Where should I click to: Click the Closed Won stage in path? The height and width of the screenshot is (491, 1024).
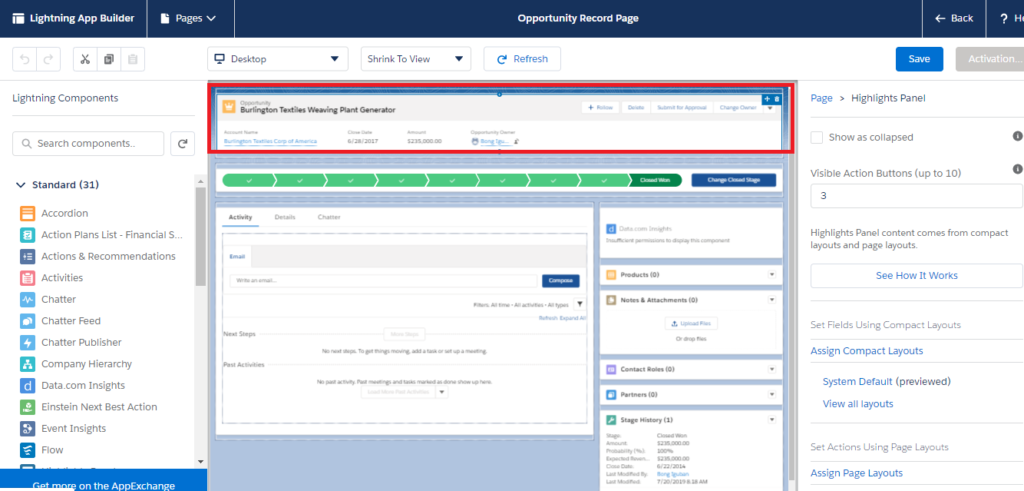pos(655,180)
